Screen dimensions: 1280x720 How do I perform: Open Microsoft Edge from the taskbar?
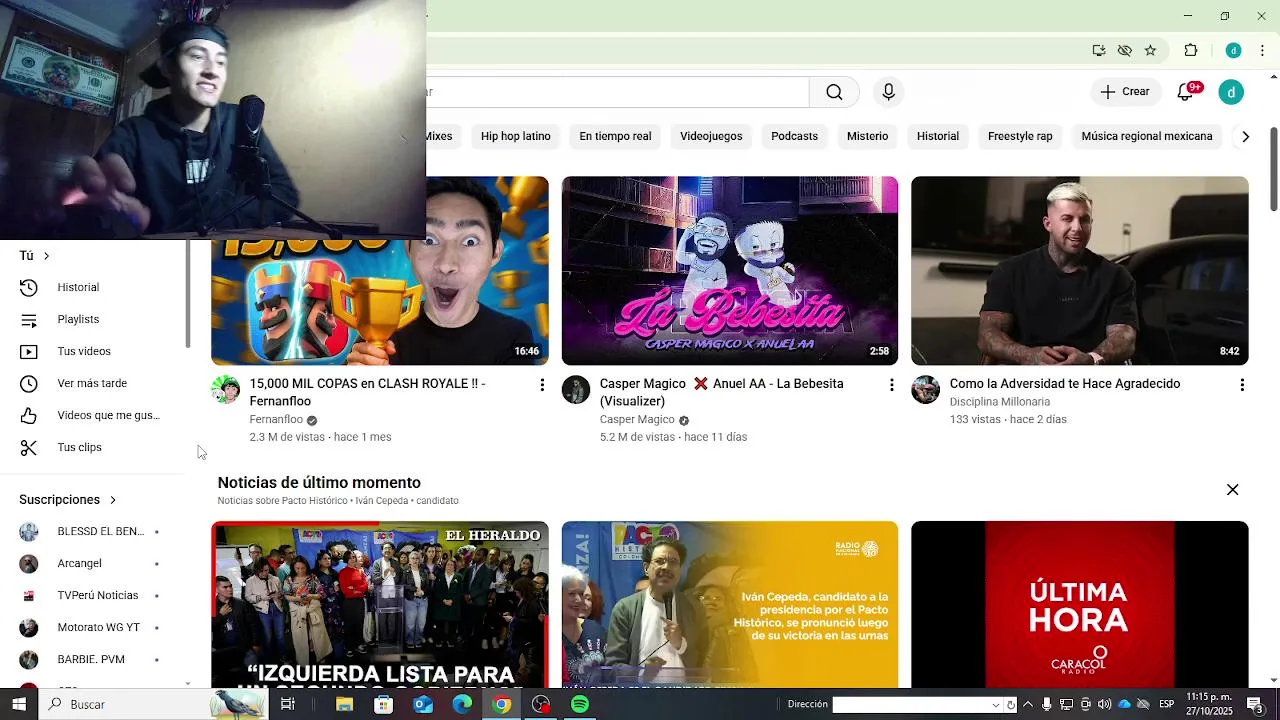tap(462, 704)
